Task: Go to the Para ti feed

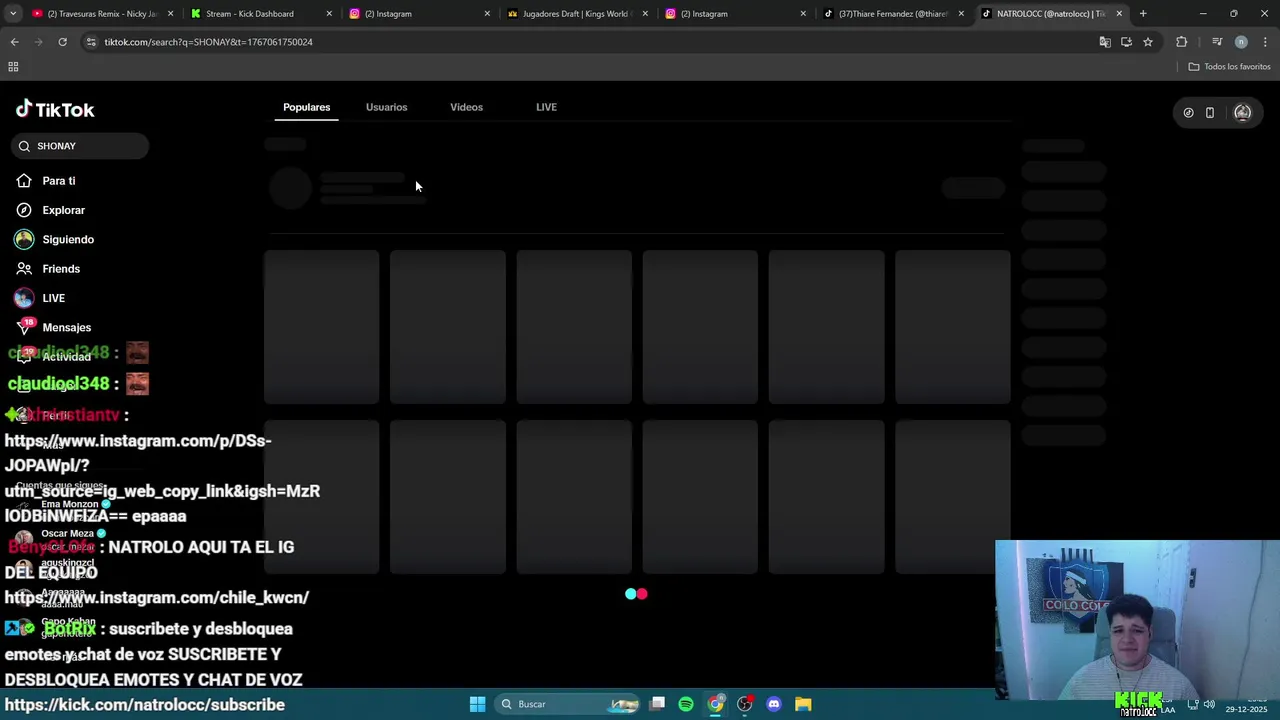Action: 58,181
